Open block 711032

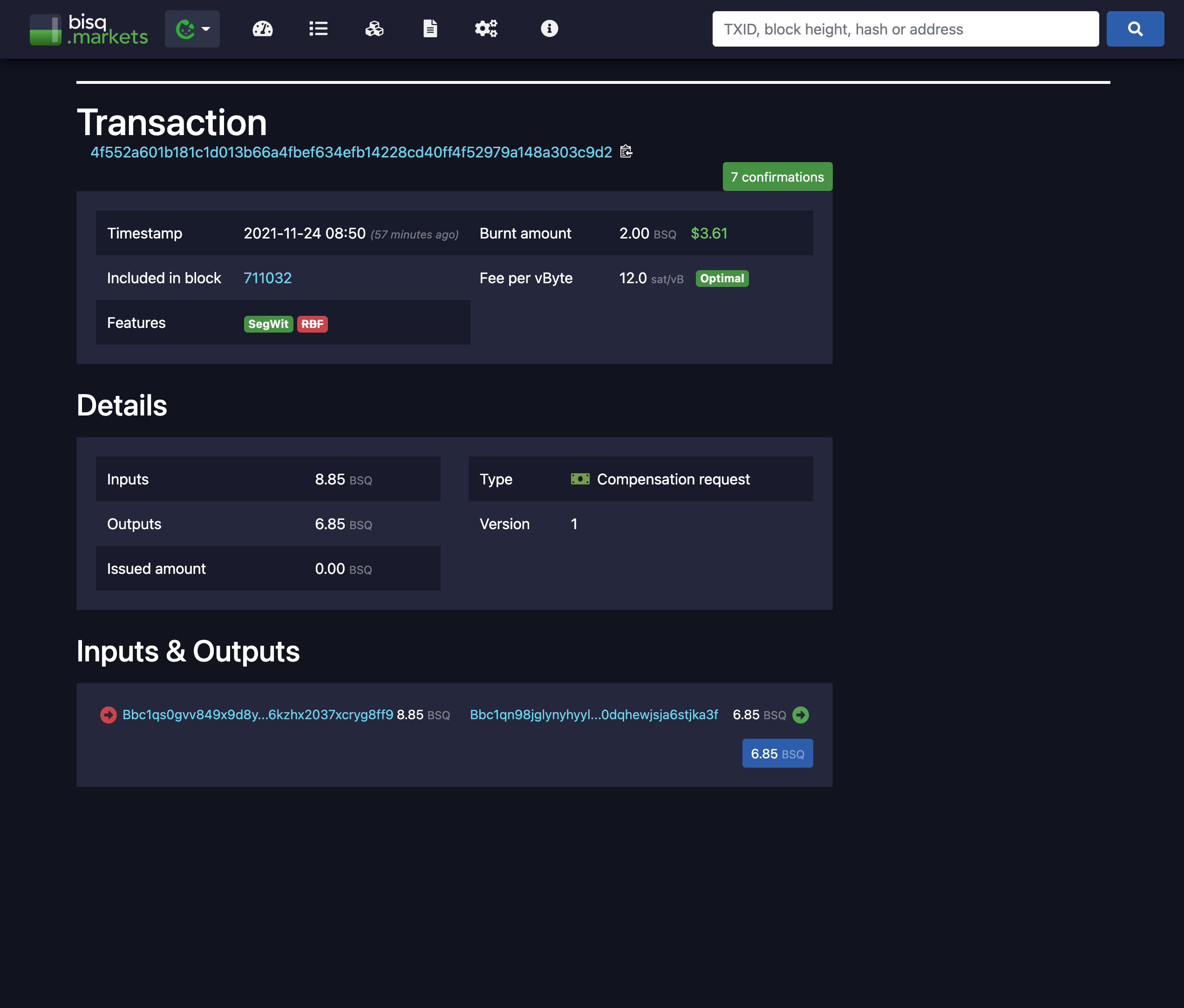[267, 278]
